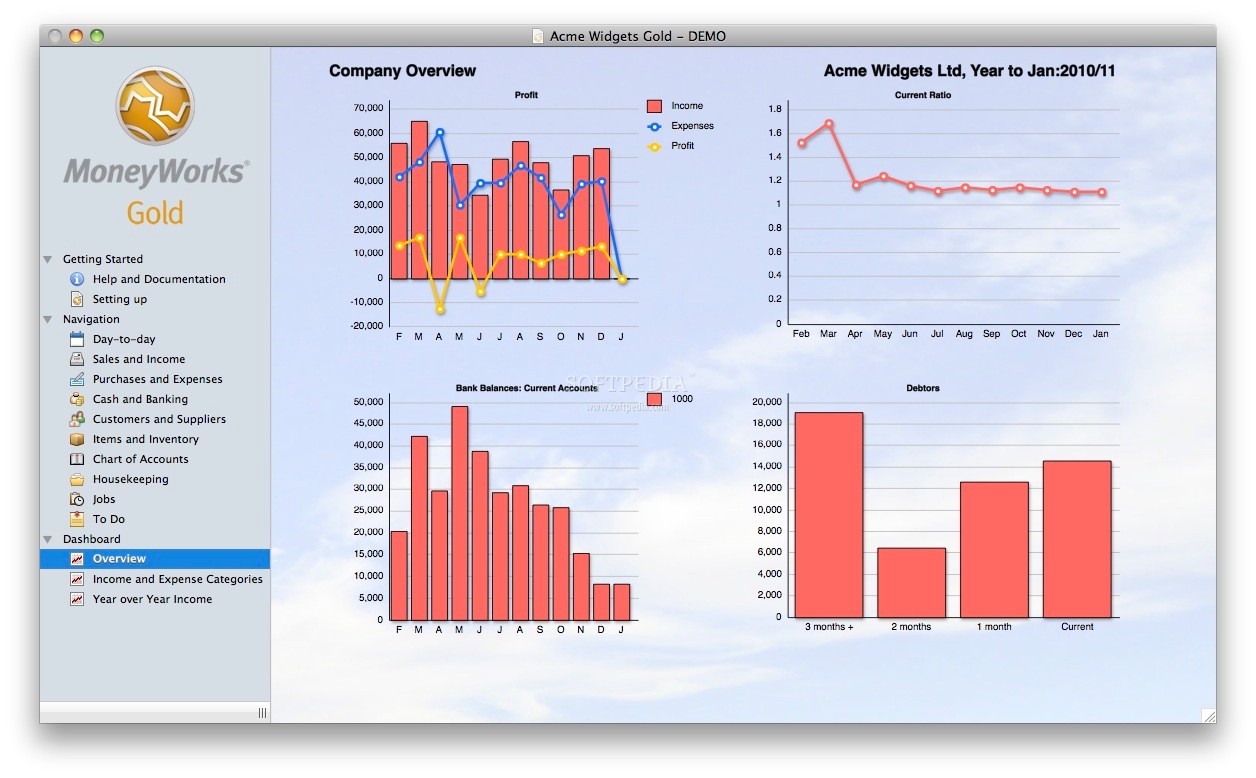The width and height of the screenshot is (1256, 778).
Task: Open the To Do list
Action: pyautogui.click(x=109, y=519)
